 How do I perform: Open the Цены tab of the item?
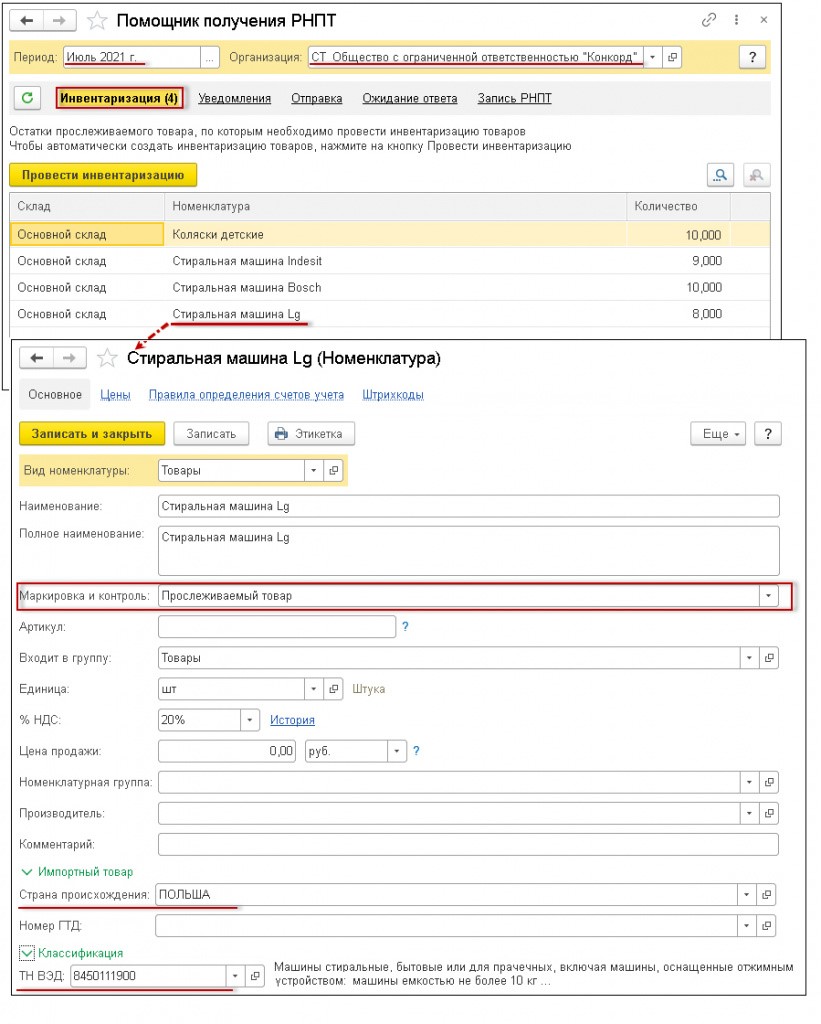tap(115, 394)
